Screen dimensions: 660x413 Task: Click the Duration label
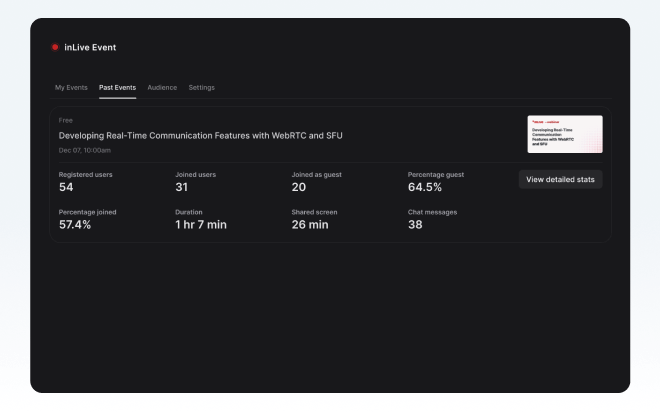(x=189, y=212)
